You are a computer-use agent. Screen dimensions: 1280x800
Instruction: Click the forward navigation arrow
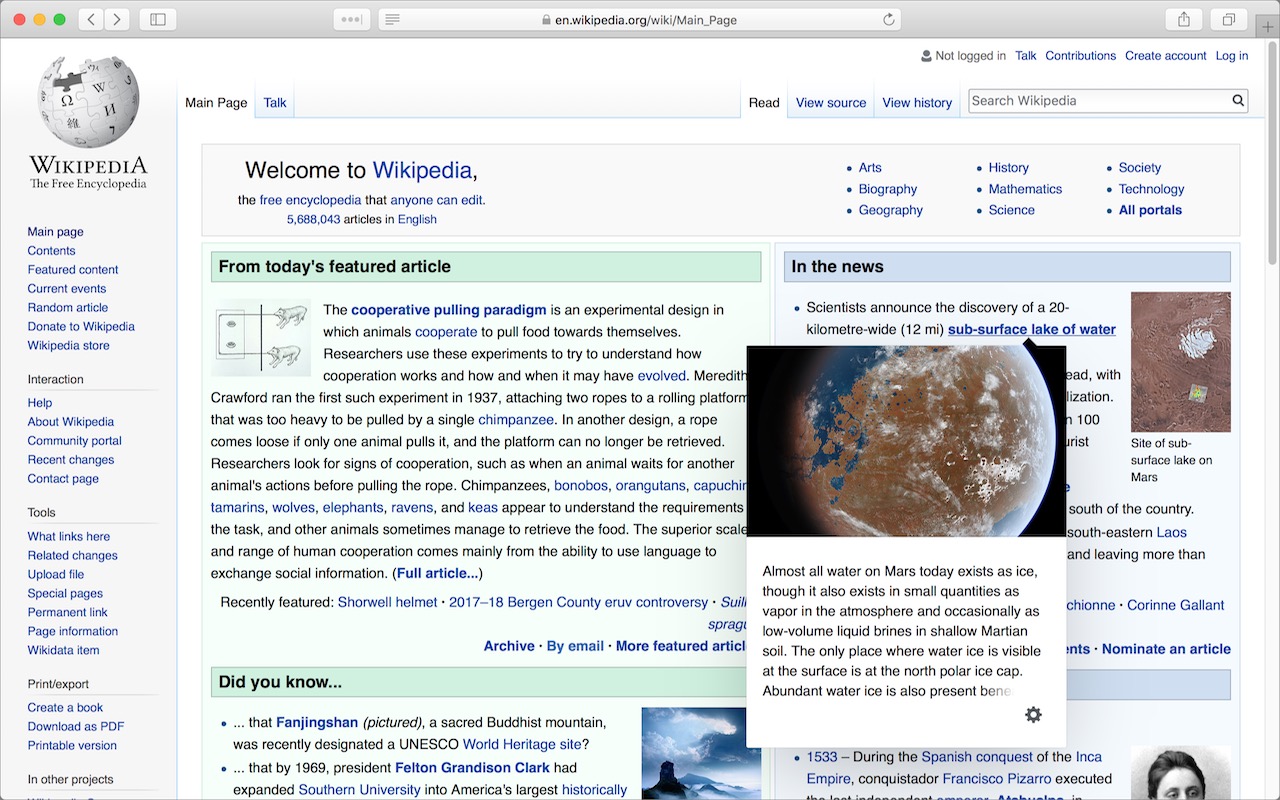click(x=119, y=18)
